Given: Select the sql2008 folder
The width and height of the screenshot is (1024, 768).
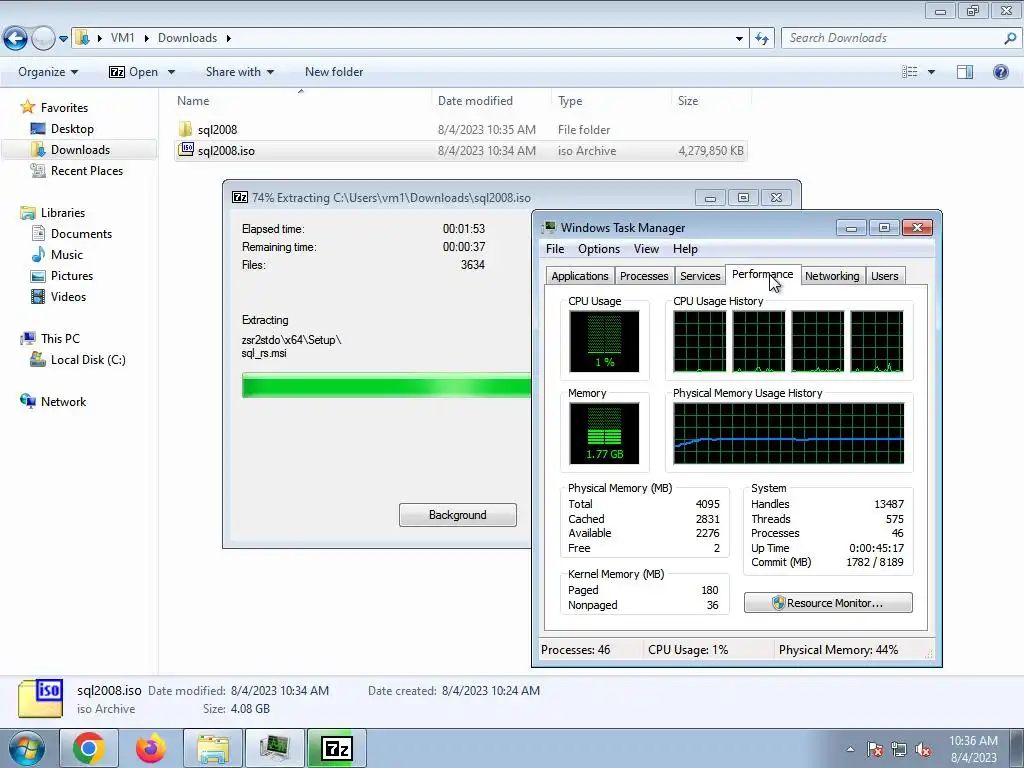Looking at the screenshot, I should click(x=217, y=129).
